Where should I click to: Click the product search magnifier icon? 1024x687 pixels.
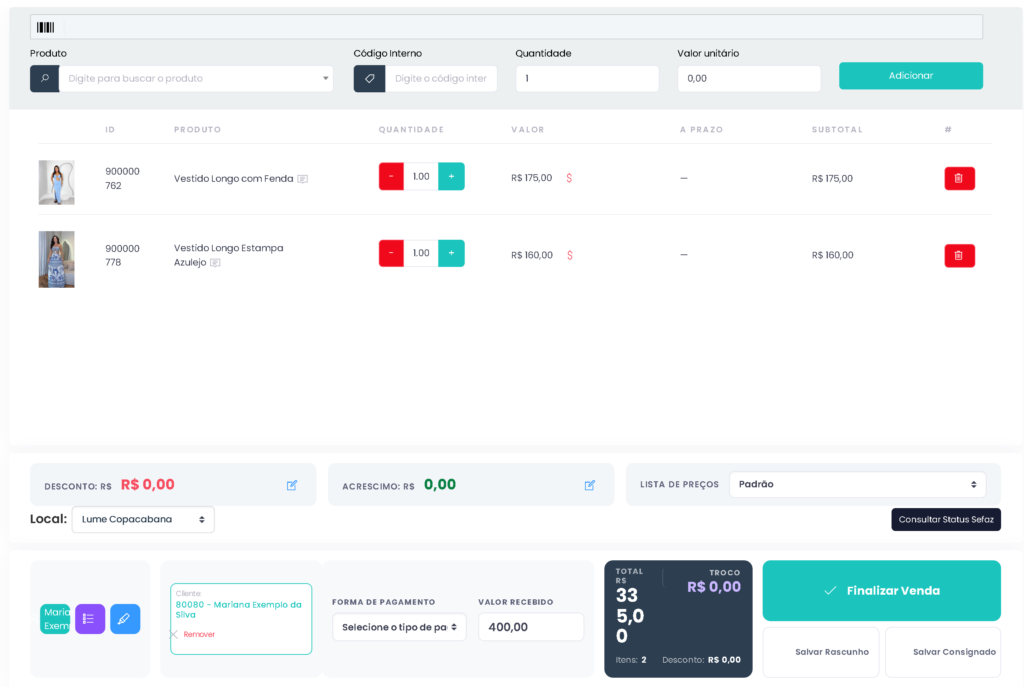coord(44,78)
